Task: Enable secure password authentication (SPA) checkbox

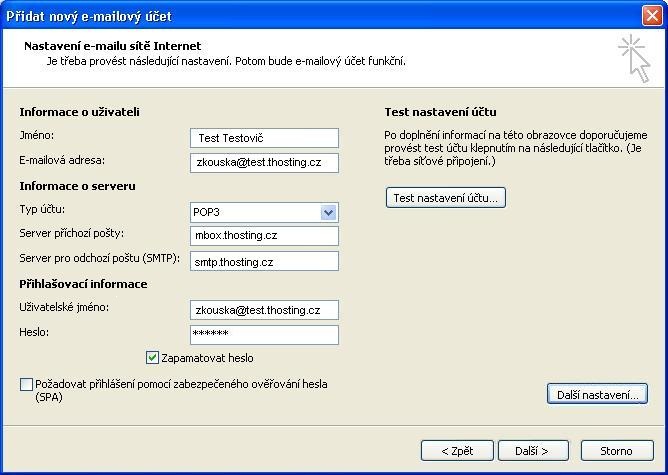Action: 26,384
